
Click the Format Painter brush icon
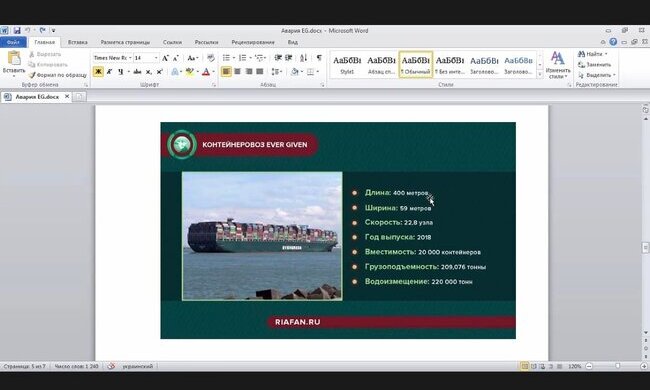click(x=32, y=75)
